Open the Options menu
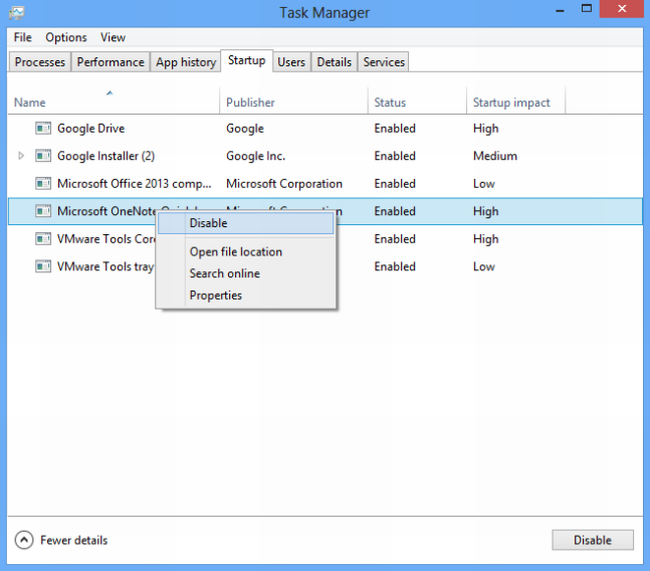Image resolution: width=650 pixels, height=571 pixels. [66, 37]
